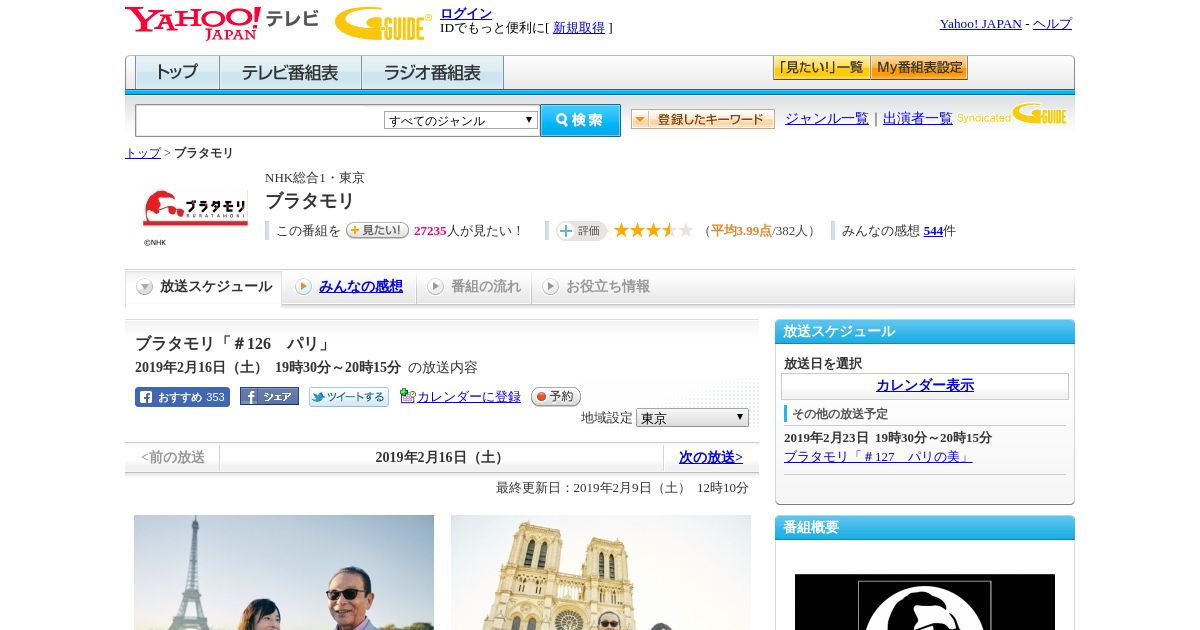Screen dimensions: 1200x630
Task: Click the Yahoo! Japan テレビ logo
Action: [x=222, y=22]
